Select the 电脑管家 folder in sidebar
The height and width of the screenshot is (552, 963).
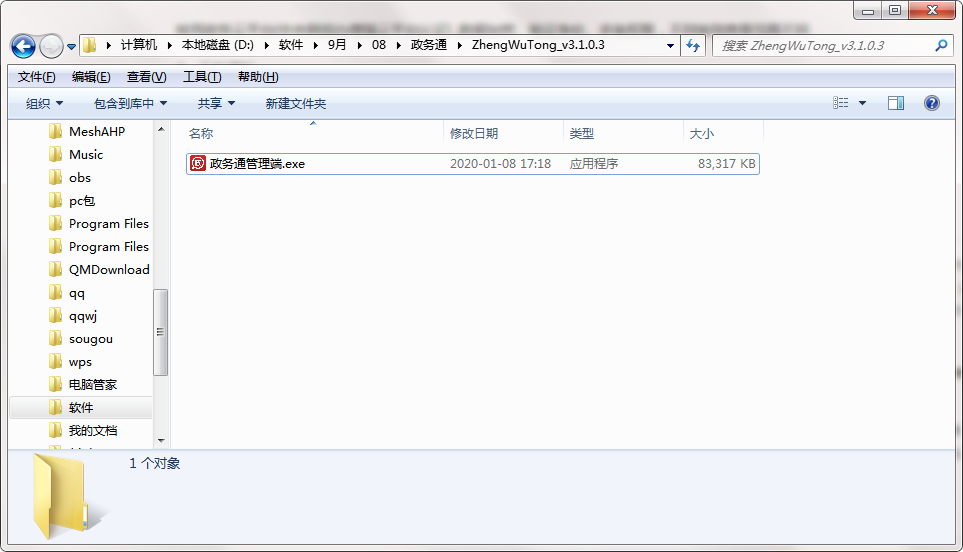click(93, 385)
